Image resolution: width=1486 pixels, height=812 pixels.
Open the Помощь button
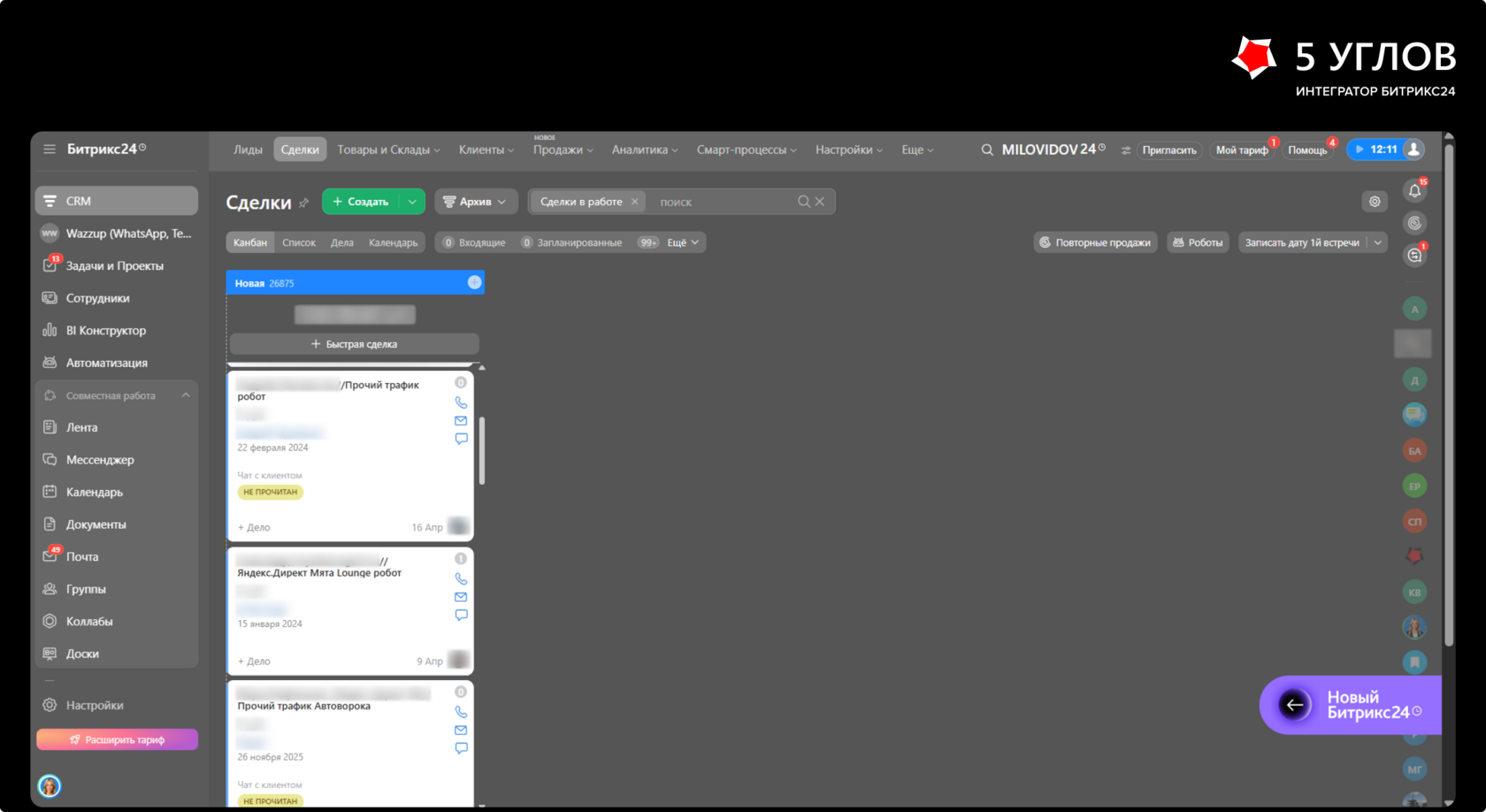click(x=1307, y=150)
